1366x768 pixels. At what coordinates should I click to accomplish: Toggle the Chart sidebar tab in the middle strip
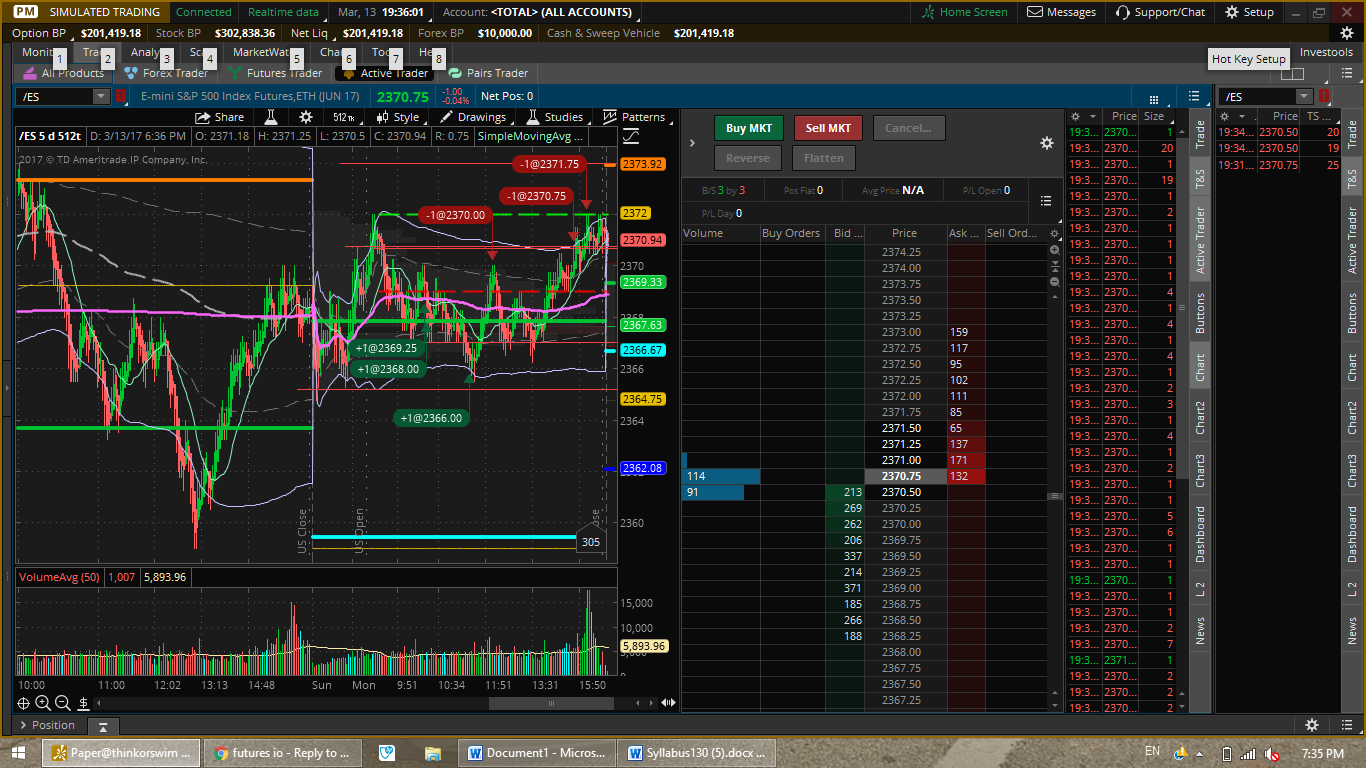coord(1200,367)
